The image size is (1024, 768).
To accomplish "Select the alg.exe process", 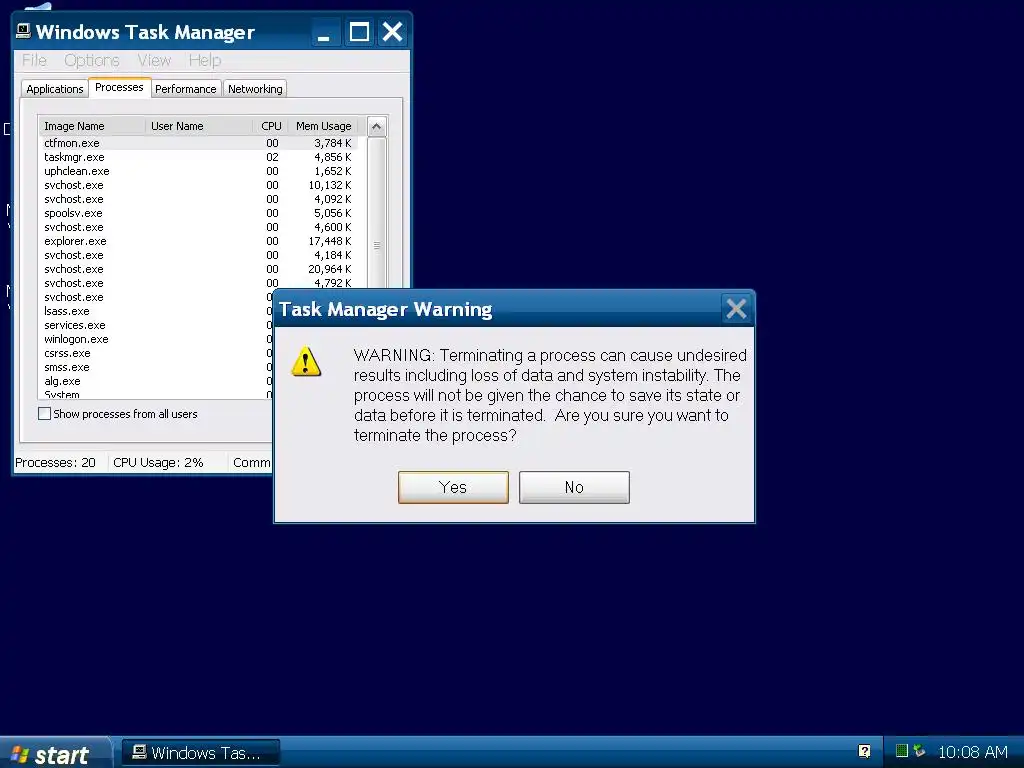I will click(155, 381).
